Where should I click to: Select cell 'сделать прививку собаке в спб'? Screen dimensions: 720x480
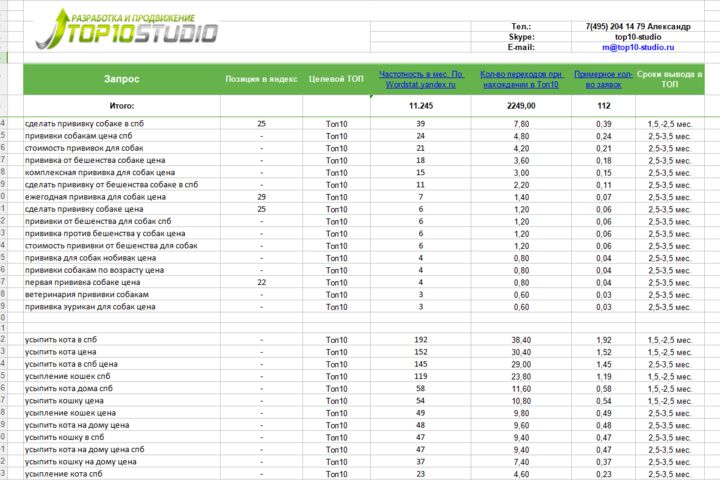tap(122, 124)
